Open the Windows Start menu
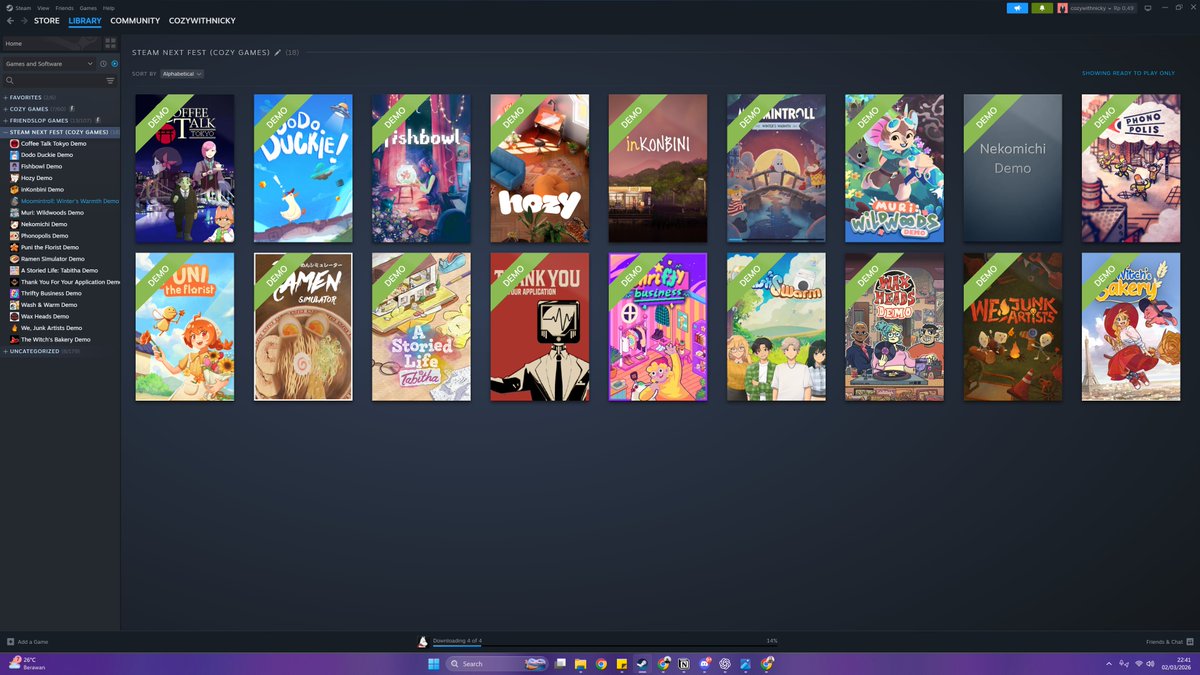1200x675 pixels. (x=434, y=663)
